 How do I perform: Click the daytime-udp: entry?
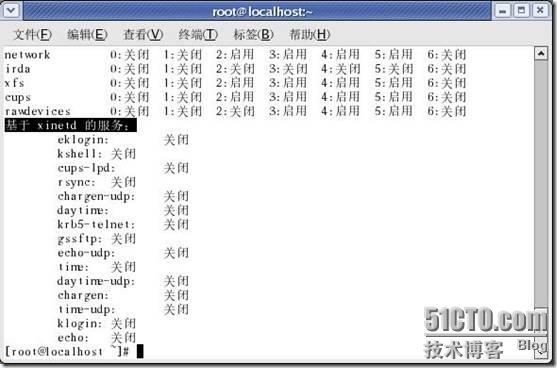tap(96, 282)
